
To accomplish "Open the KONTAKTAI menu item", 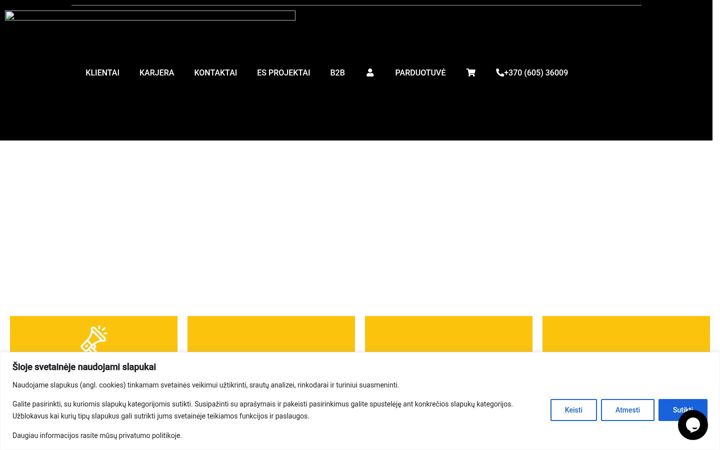I will 215,73.
